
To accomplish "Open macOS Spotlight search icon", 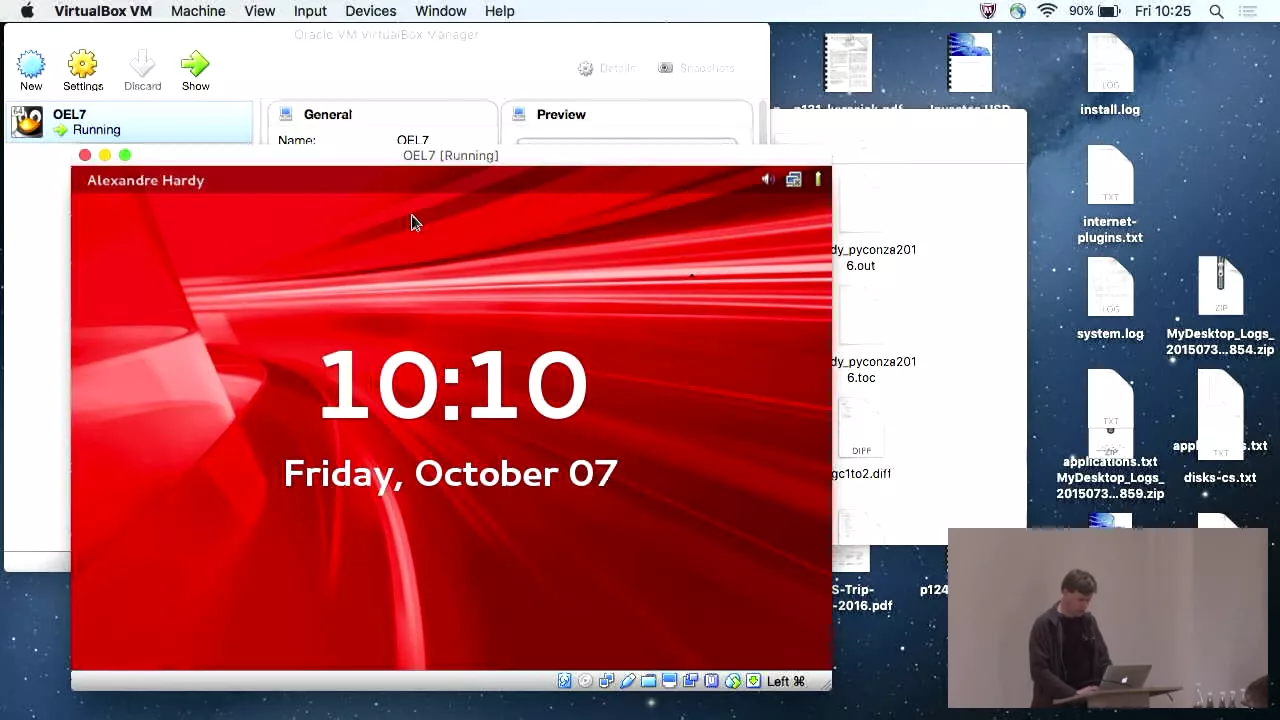I will [1216, 11].
